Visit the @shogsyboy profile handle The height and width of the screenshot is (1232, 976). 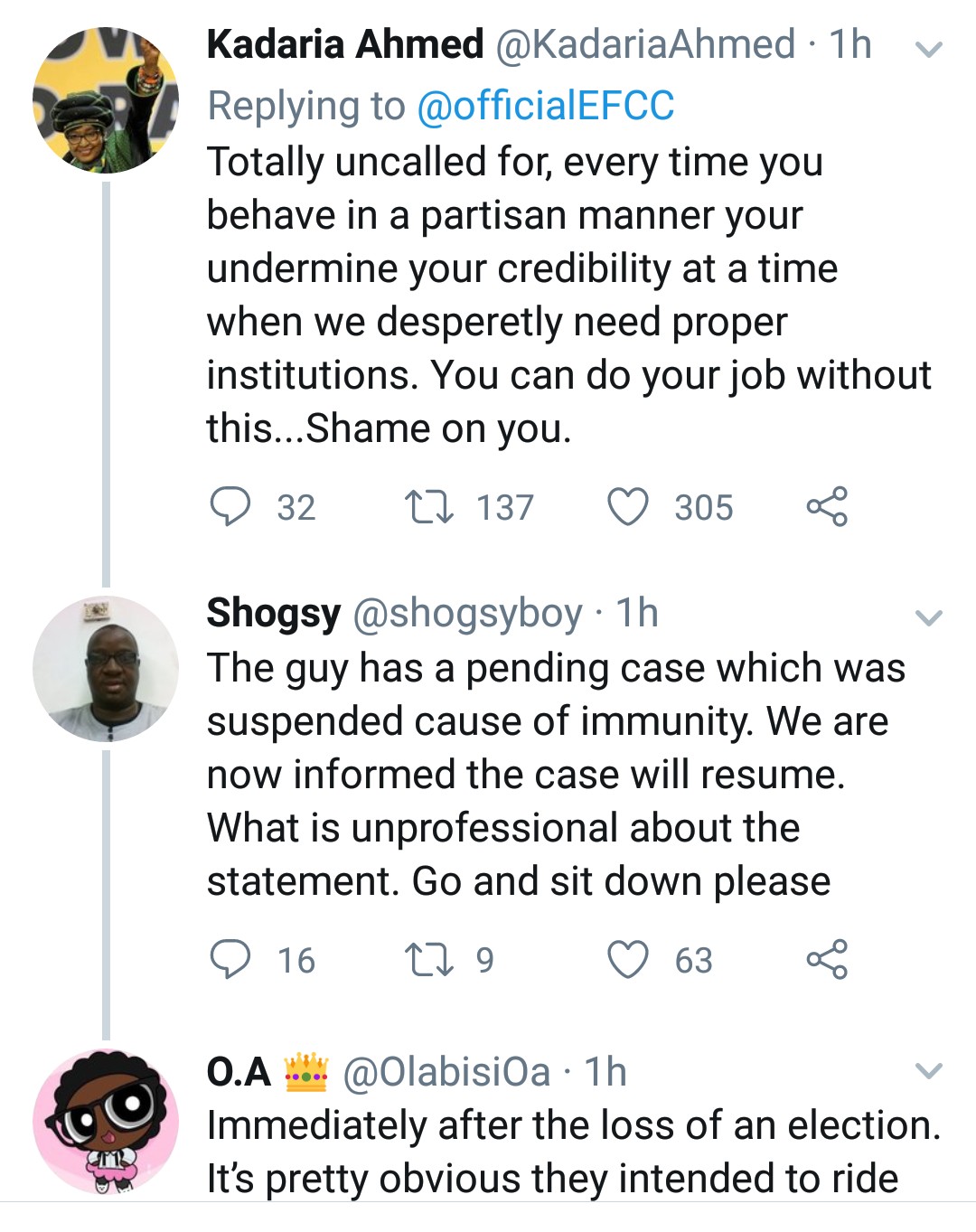(467, 614)
